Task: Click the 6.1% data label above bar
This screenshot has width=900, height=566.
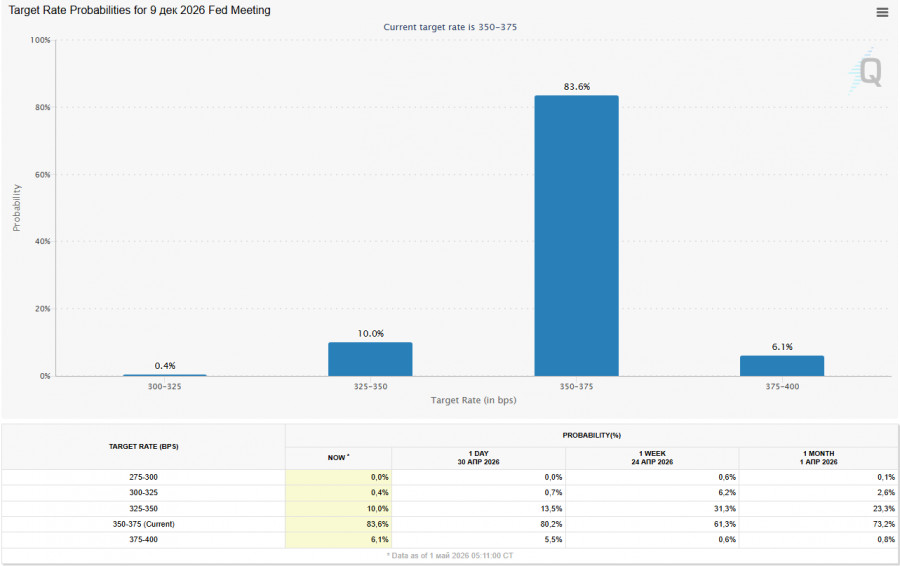Action: pos(782,347)
